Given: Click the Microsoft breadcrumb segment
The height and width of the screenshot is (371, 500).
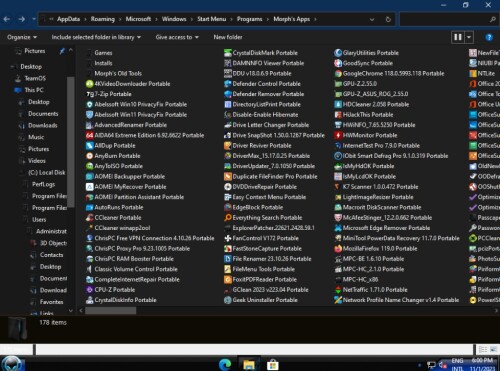Looking at the screenshot, I should (138, 19).
